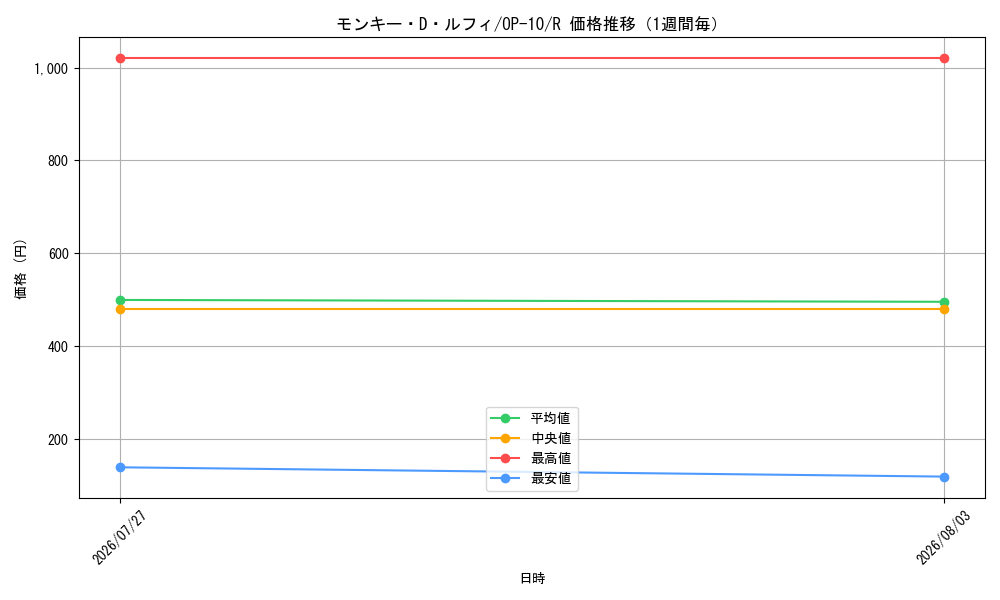Click the y-axis tick label 800
1000x600 pixels.
58,161
